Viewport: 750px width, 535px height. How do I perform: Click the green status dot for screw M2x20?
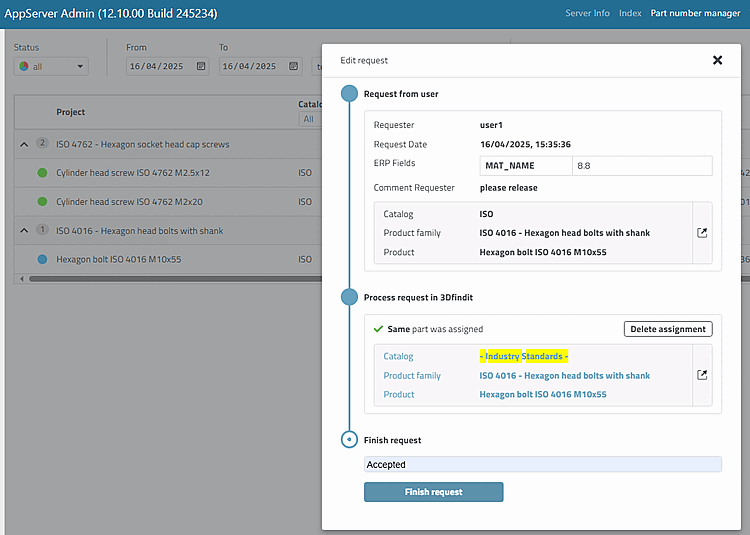[x=42, y=202]
